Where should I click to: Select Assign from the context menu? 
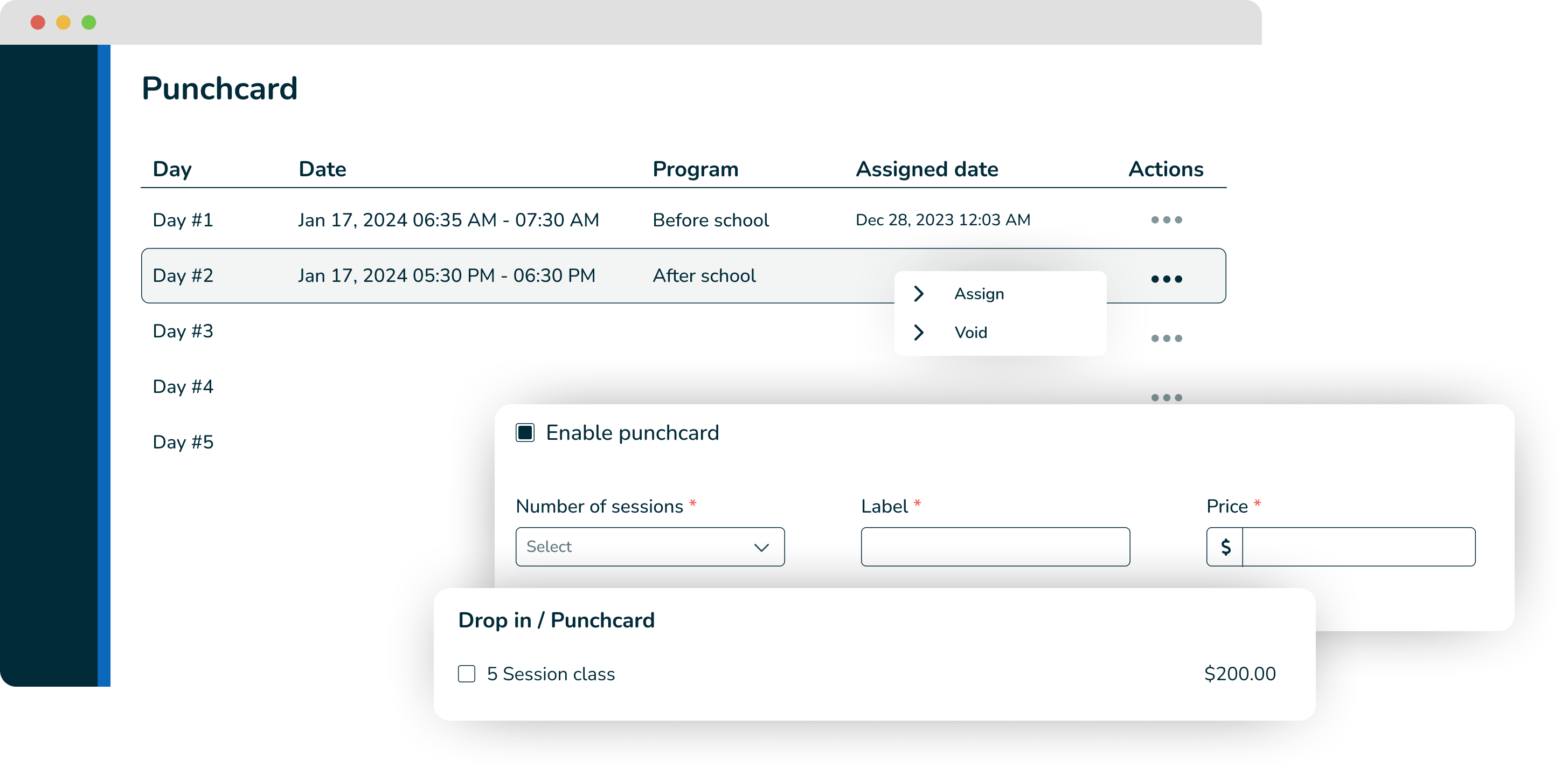(x=979, y=294)
